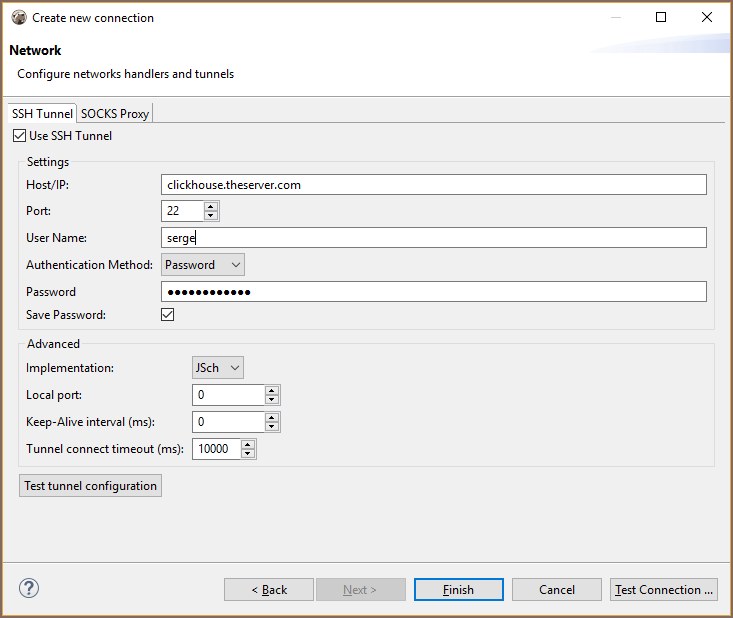Switch to the SOCKS Proxy tab
This screenshot has width=733, height=618.
pyautogui.click(x=115, y=114)
